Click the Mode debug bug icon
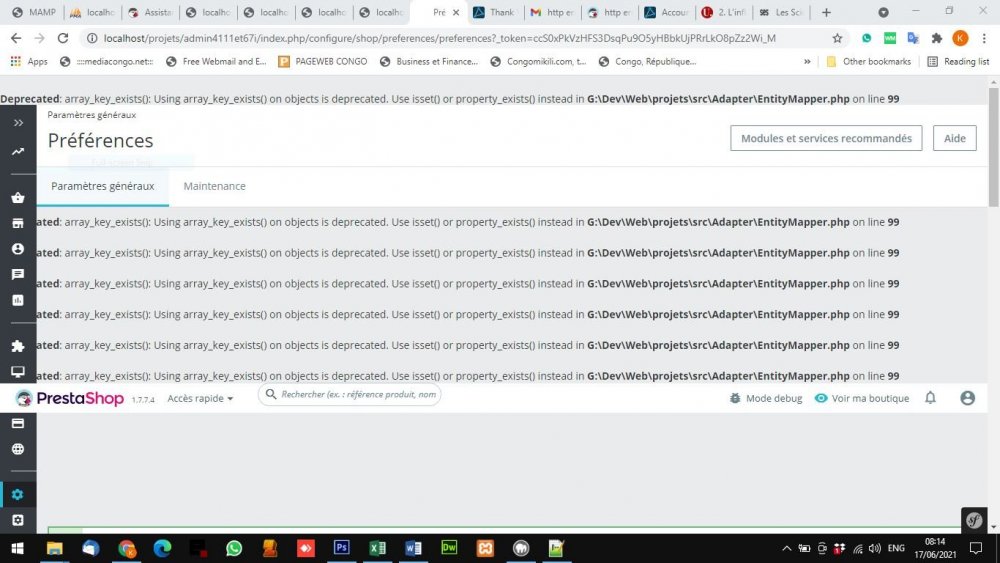Screen dimensions: 1000x563 (735, 398)
